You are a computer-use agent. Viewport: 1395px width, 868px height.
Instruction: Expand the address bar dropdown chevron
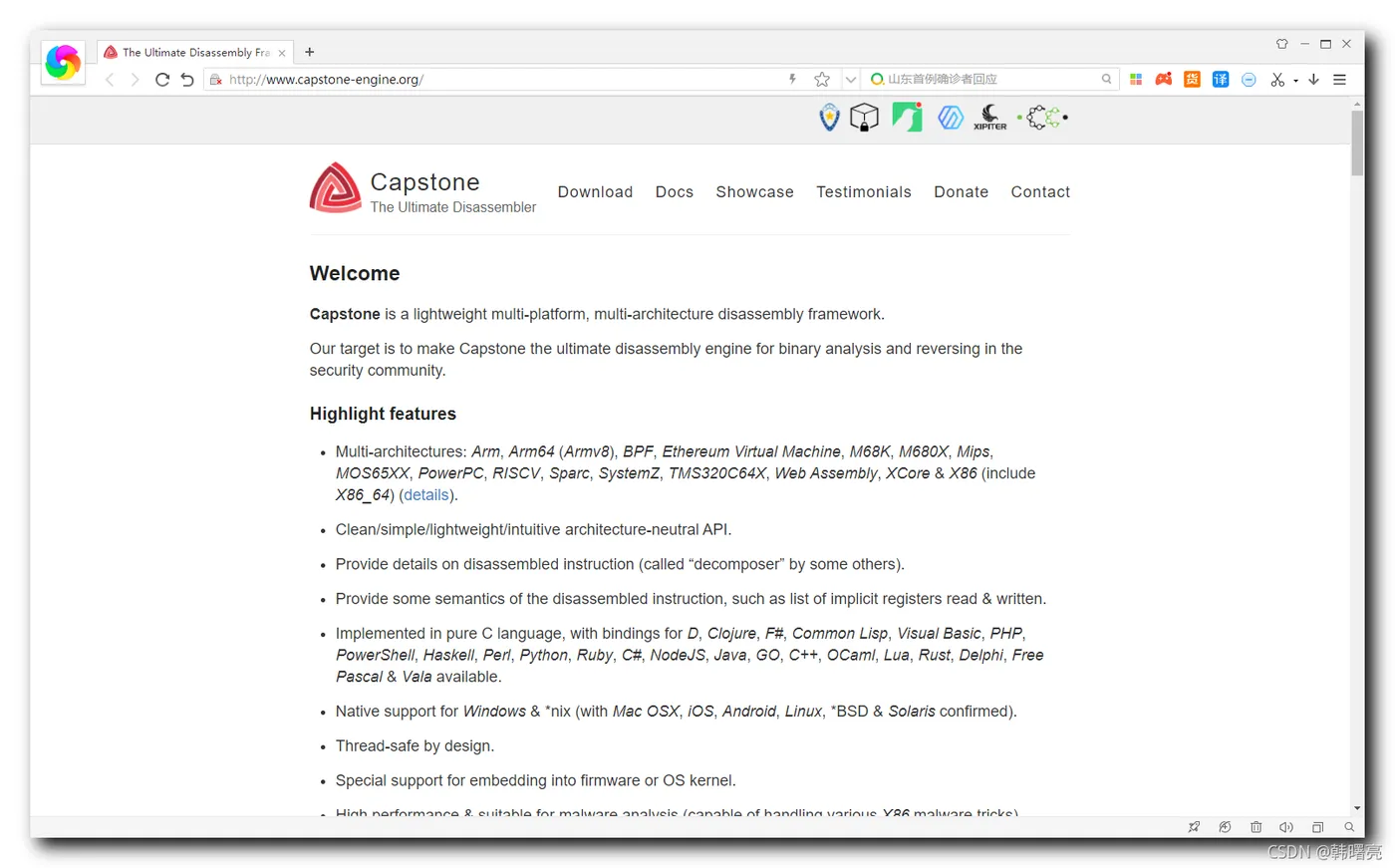pos(851,80)
